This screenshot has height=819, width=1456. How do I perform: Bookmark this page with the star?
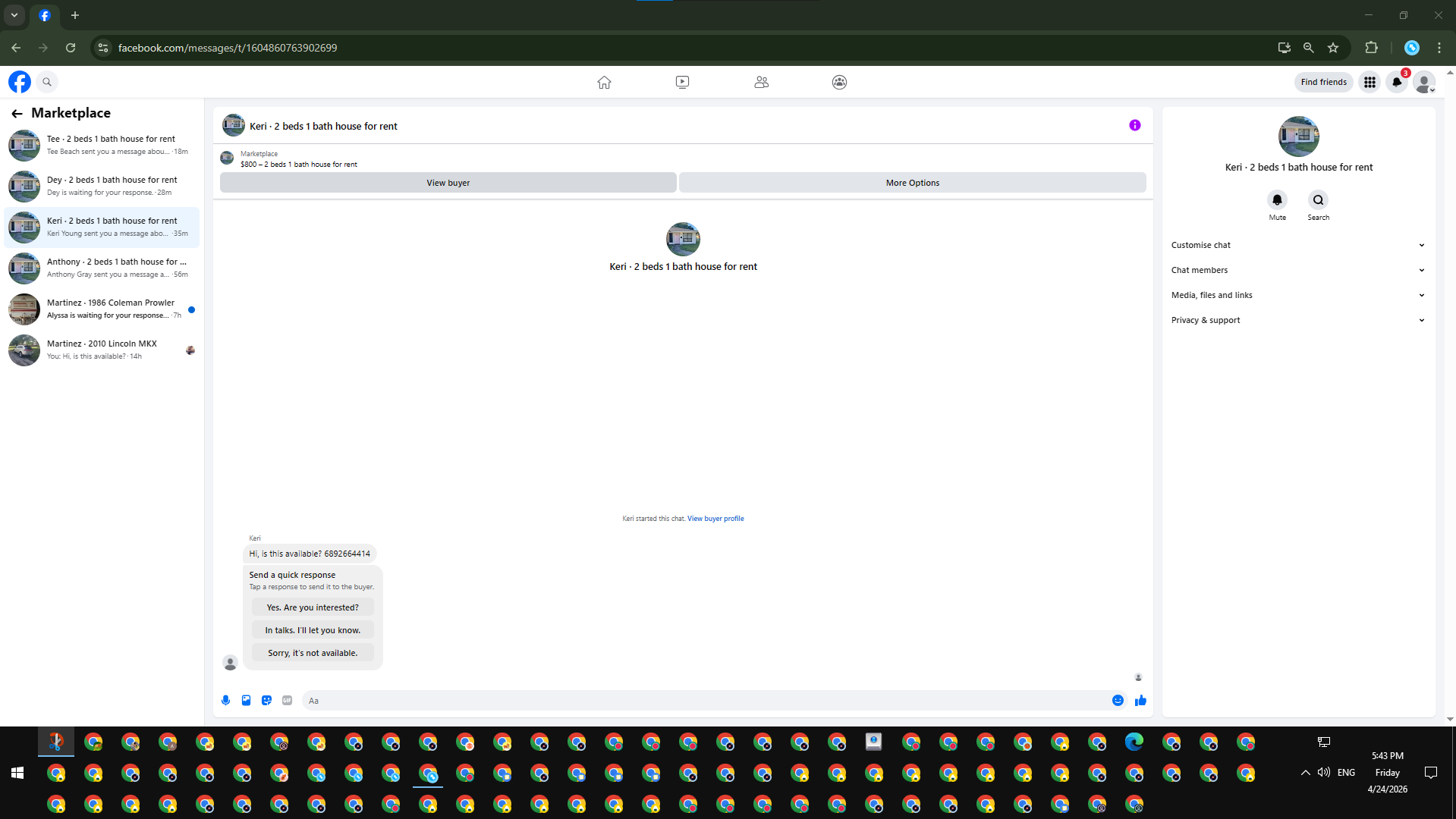1333,48
